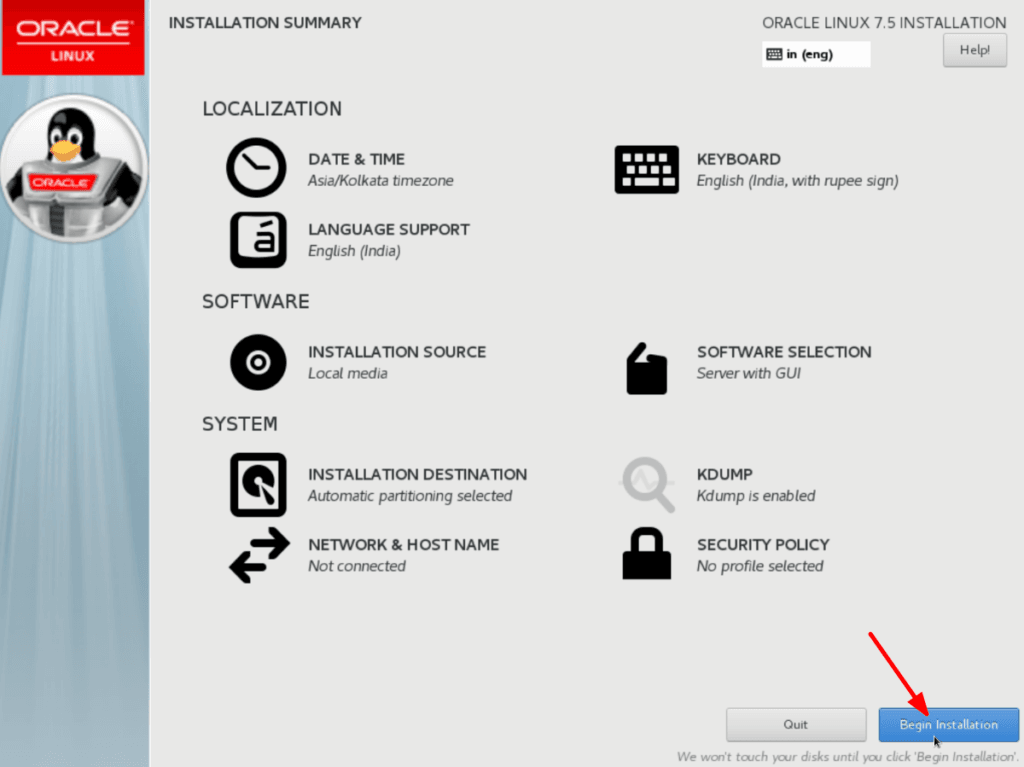Open INSTALLATION SOURCE label
Image resolution: width=1024 pixels, height=767 pixels.
(397, 352)
